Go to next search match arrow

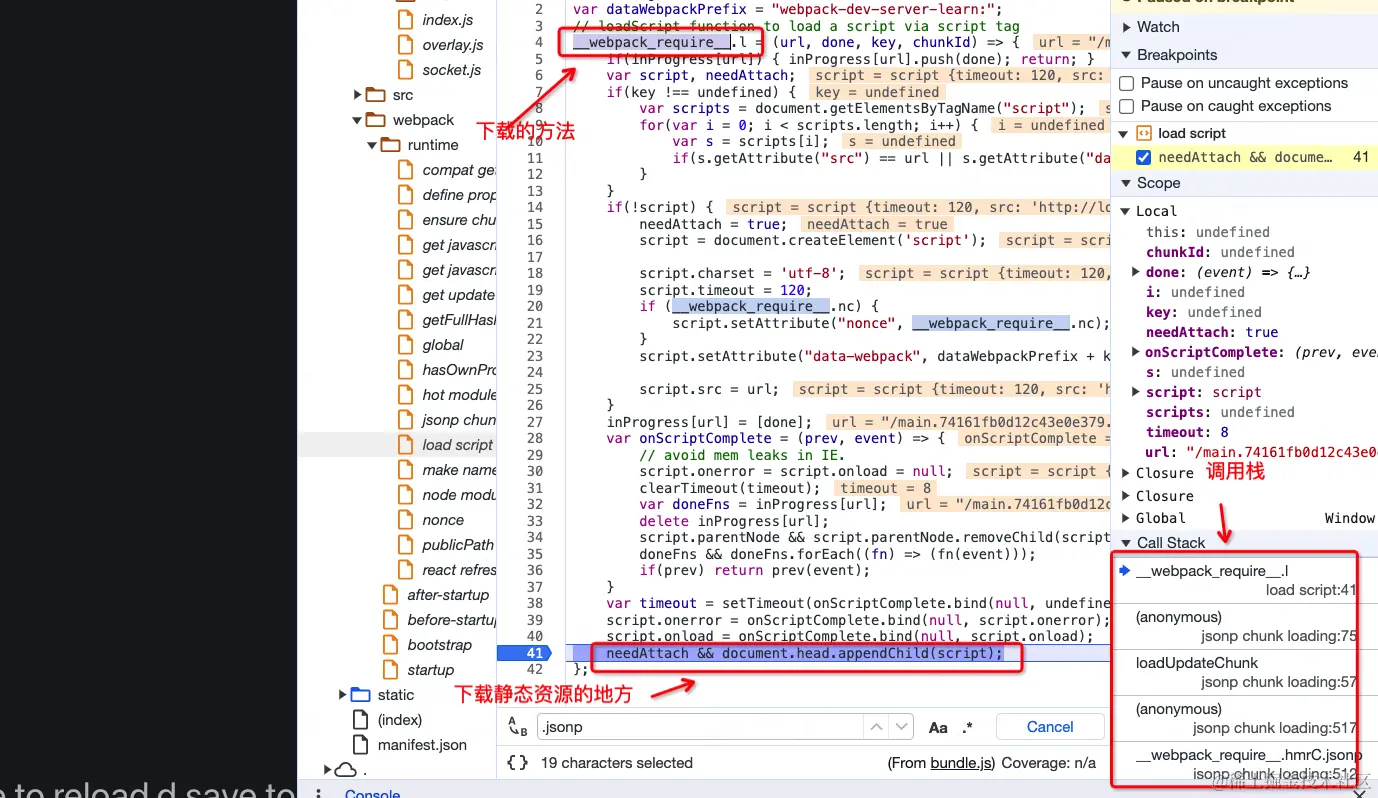point(902,727)
